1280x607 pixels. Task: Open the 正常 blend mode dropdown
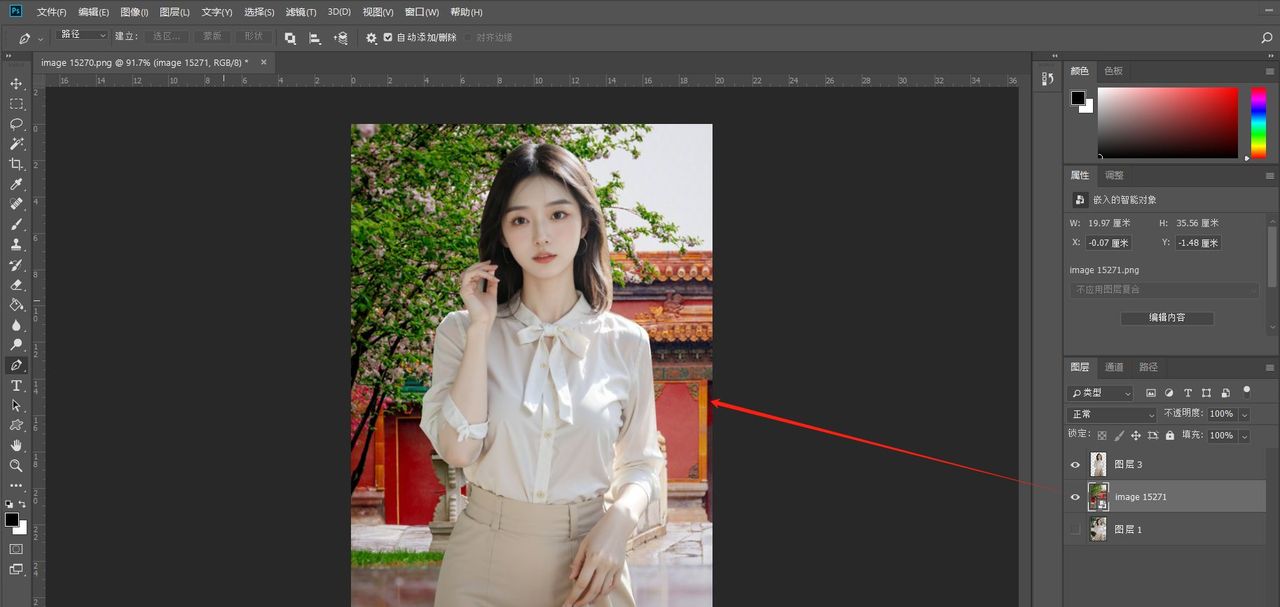1111,414
